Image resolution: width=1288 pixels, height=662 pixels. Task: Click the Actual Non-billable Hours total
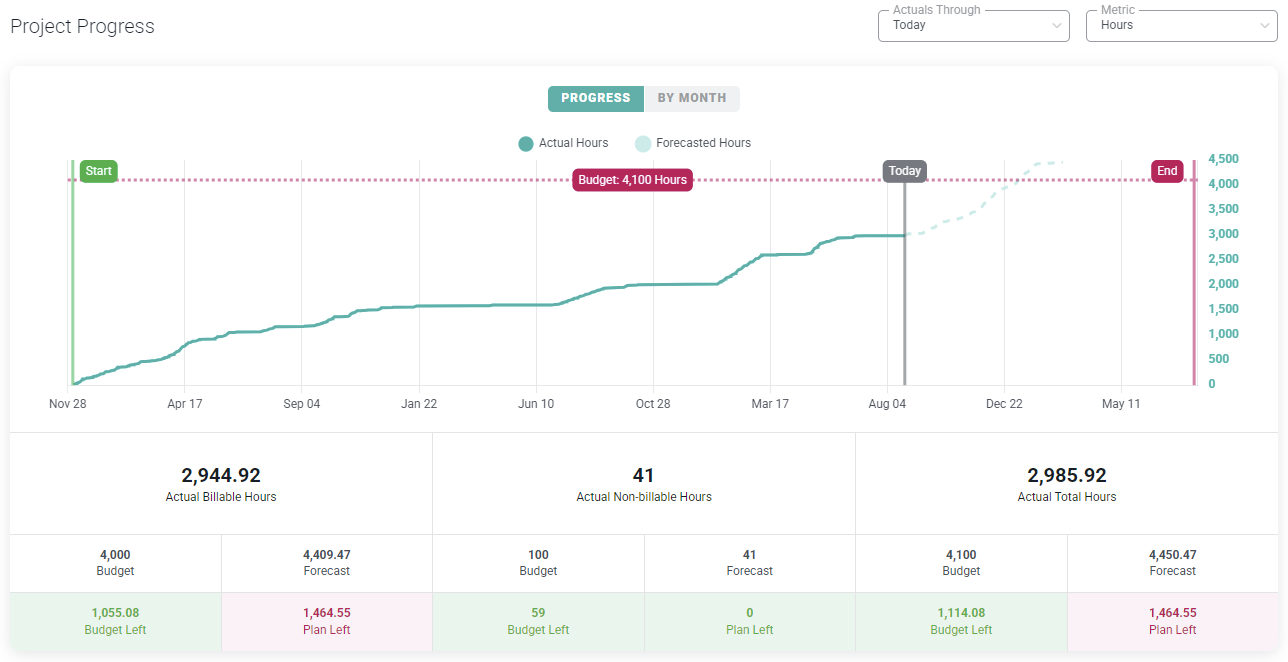[x=644, y=476]
